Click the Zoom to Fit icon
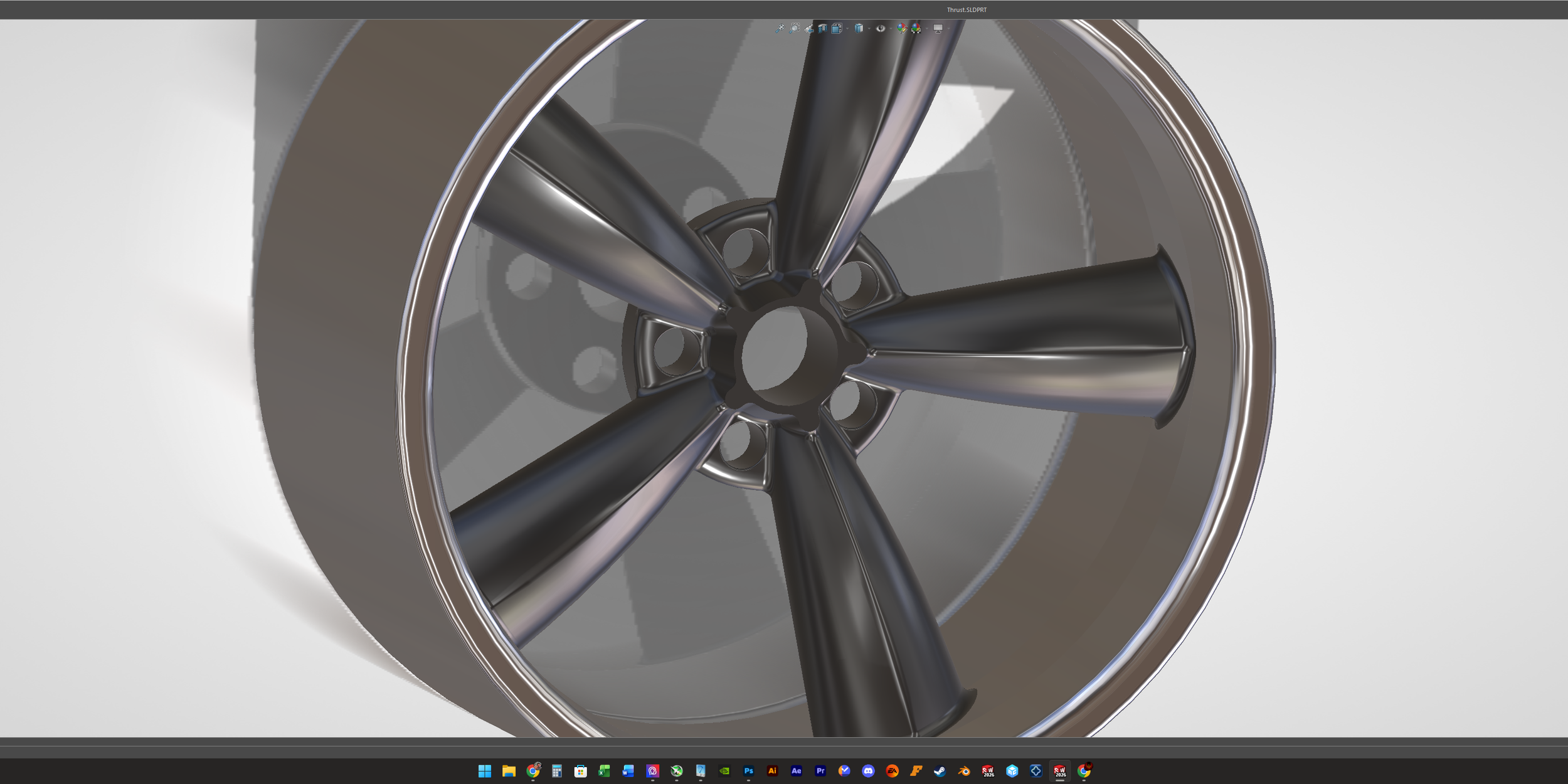 pos(780,28)
